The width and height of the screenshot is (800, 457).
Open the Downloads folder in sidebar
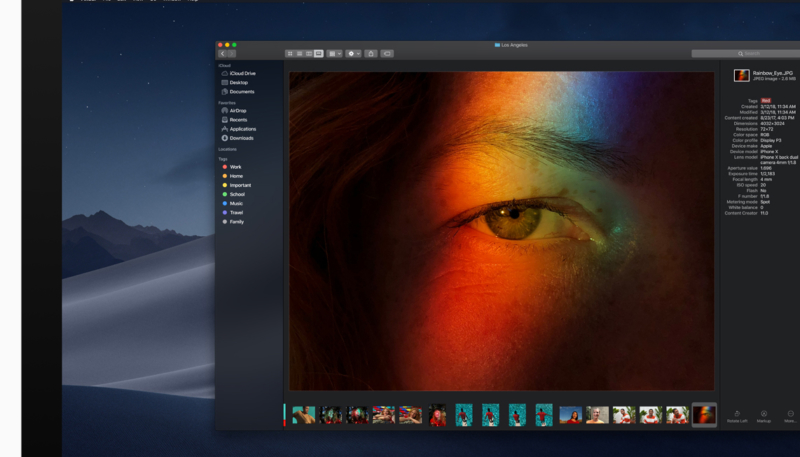(x=240, y=138)
